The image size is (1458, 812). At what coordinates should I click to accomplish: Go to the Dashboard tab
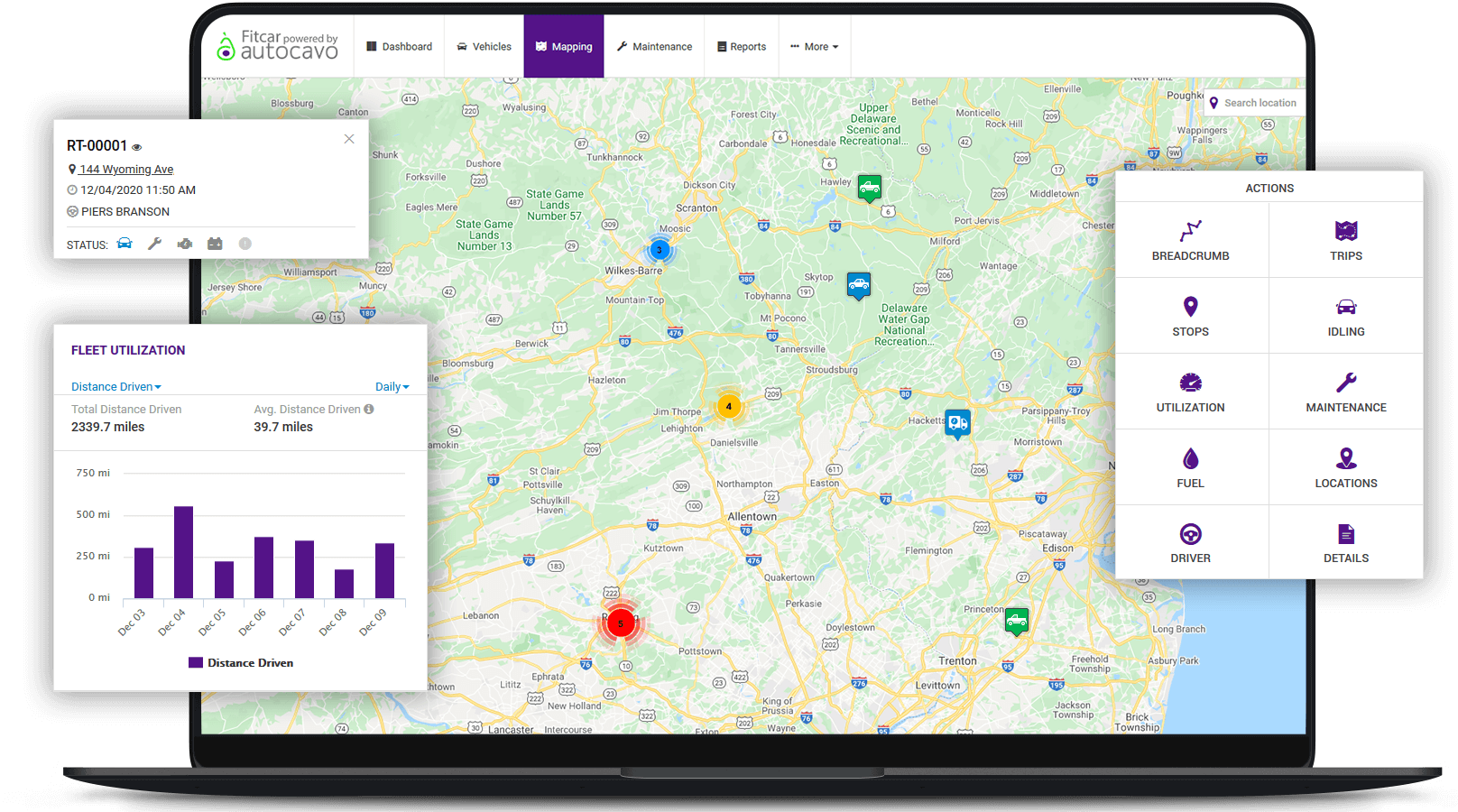(x=399, y=47)
